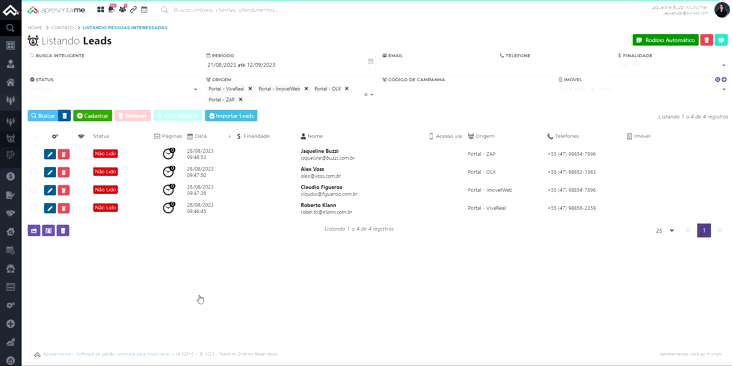Viewport: 732px width, 366px height.
Task: Edit the Claudio Figueroa lead
Action: pos(50,190)
